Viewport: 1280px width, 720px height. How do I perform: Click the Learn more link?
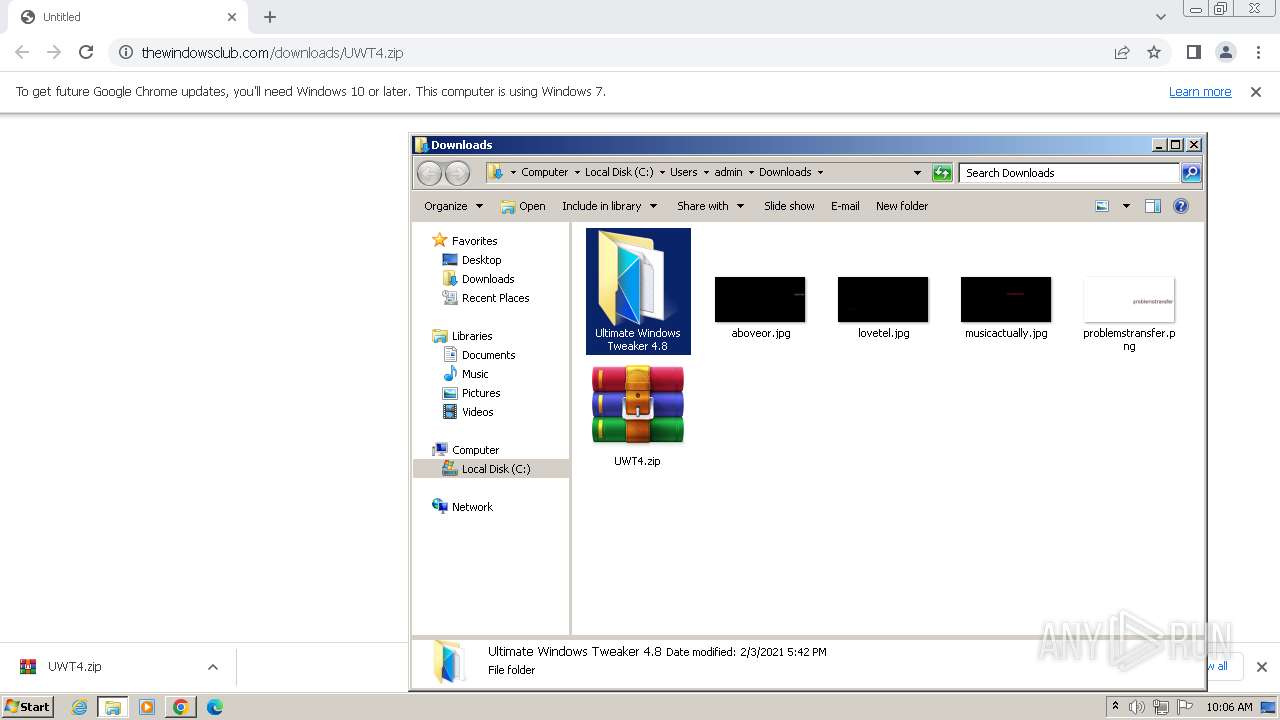click(x=1200, y=91)
